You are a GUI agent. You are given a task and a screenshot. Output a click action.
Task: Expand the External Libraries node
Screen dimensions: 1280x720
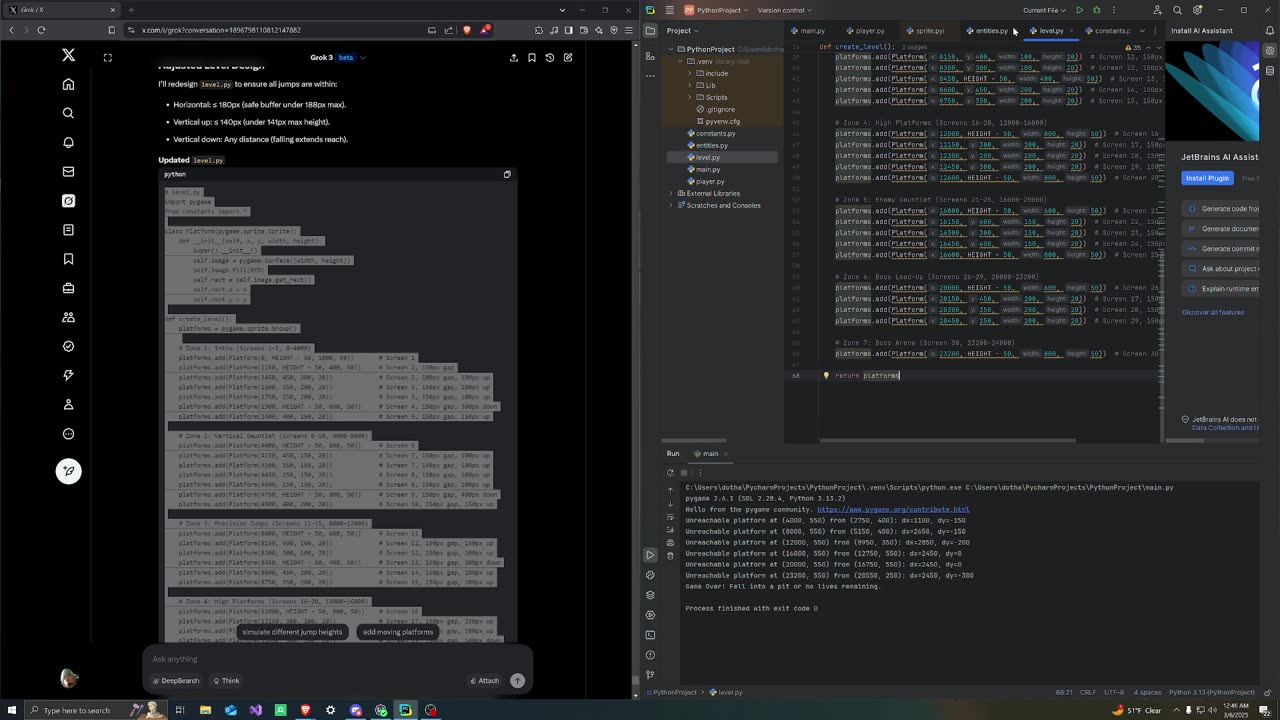[x=671, y=193]
